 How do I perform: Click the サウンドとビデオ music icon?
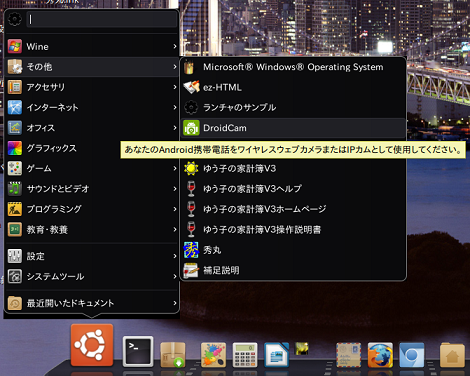point(15,189)
